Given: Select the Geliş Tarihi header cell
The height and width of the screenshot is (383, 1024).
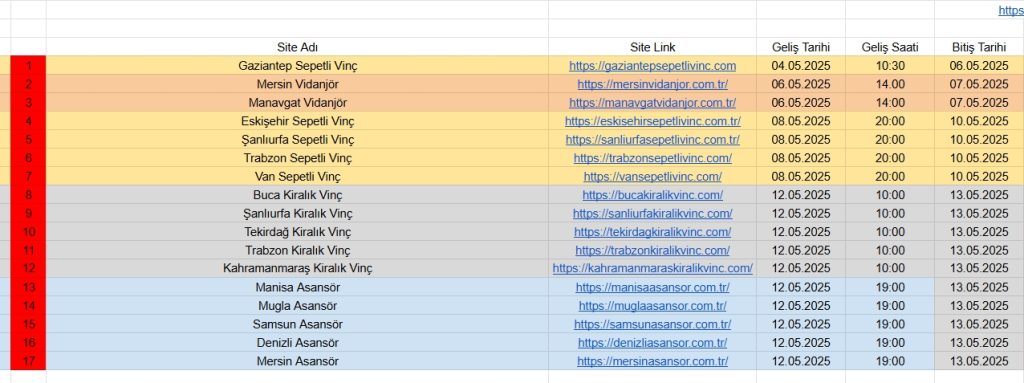Looking at the screenshot, I should 801,47.
